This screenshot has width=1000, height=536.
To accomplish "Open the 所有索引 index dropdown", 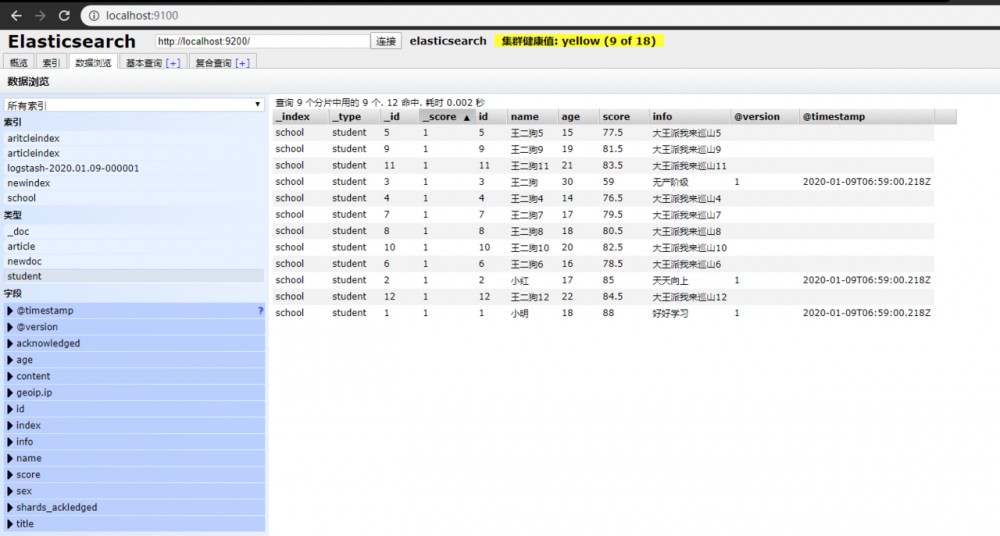I will click(x=134, y=105).
